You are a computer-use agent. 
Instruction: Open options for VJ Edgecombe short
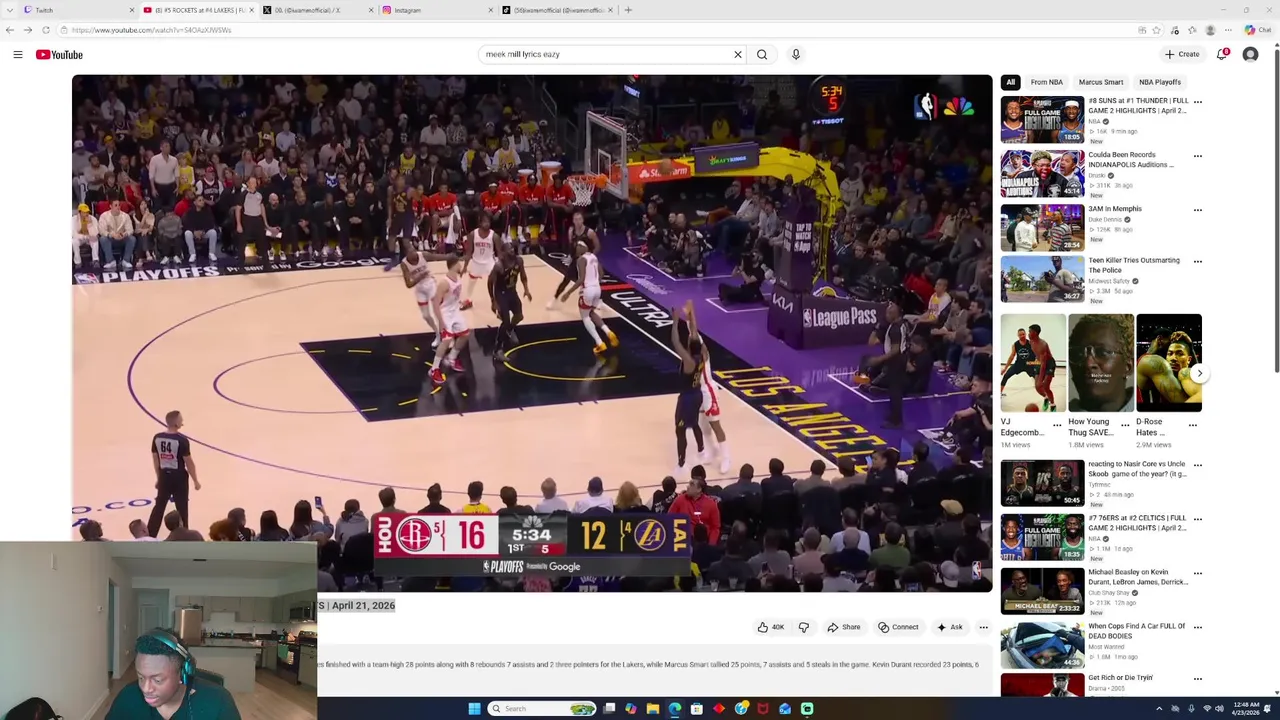pyautogui.click(x=1057, y=425)
